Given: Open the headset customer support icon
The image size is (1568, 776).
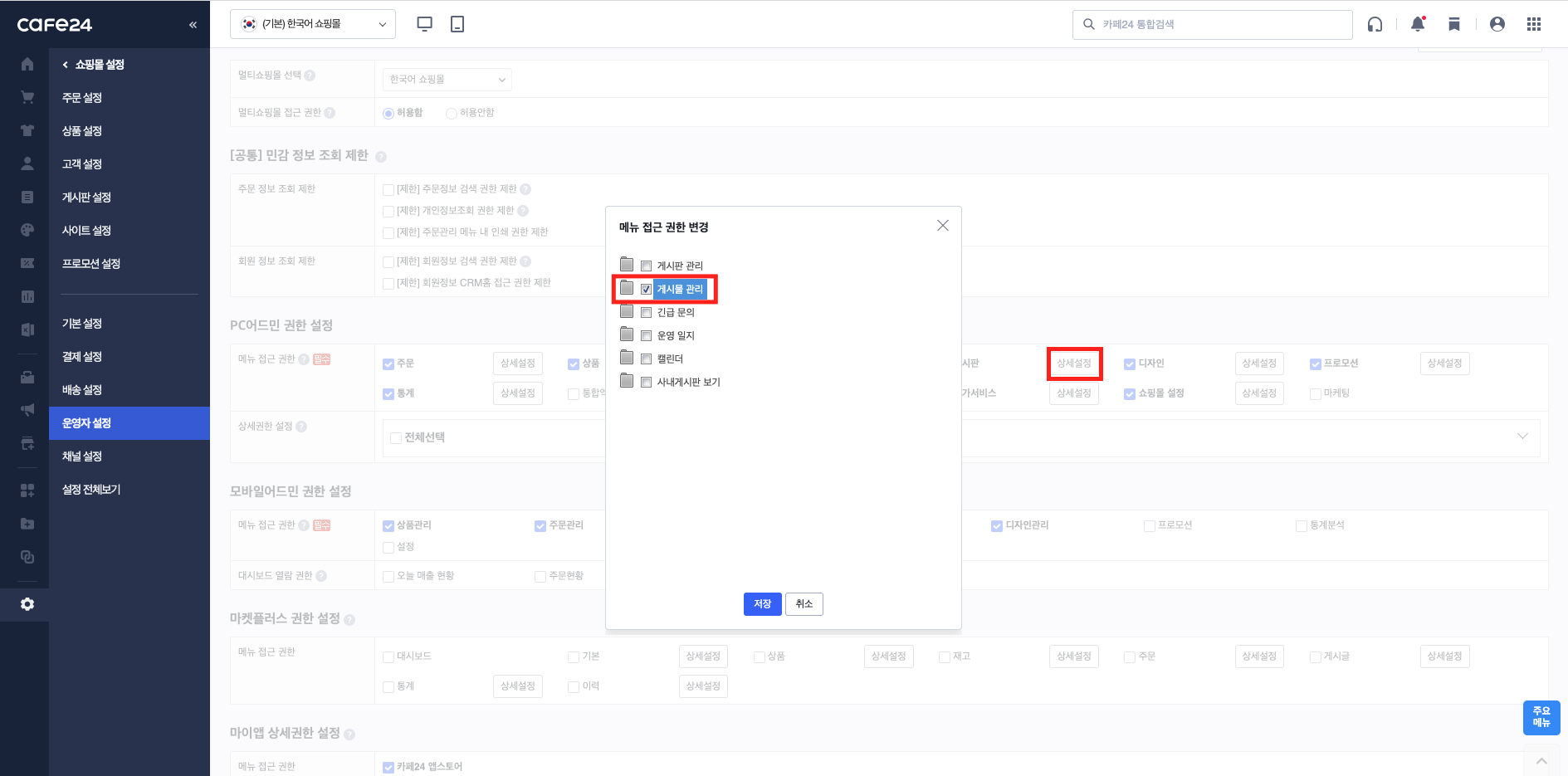Looking at the screenshot, I should tap(1375, 24).
